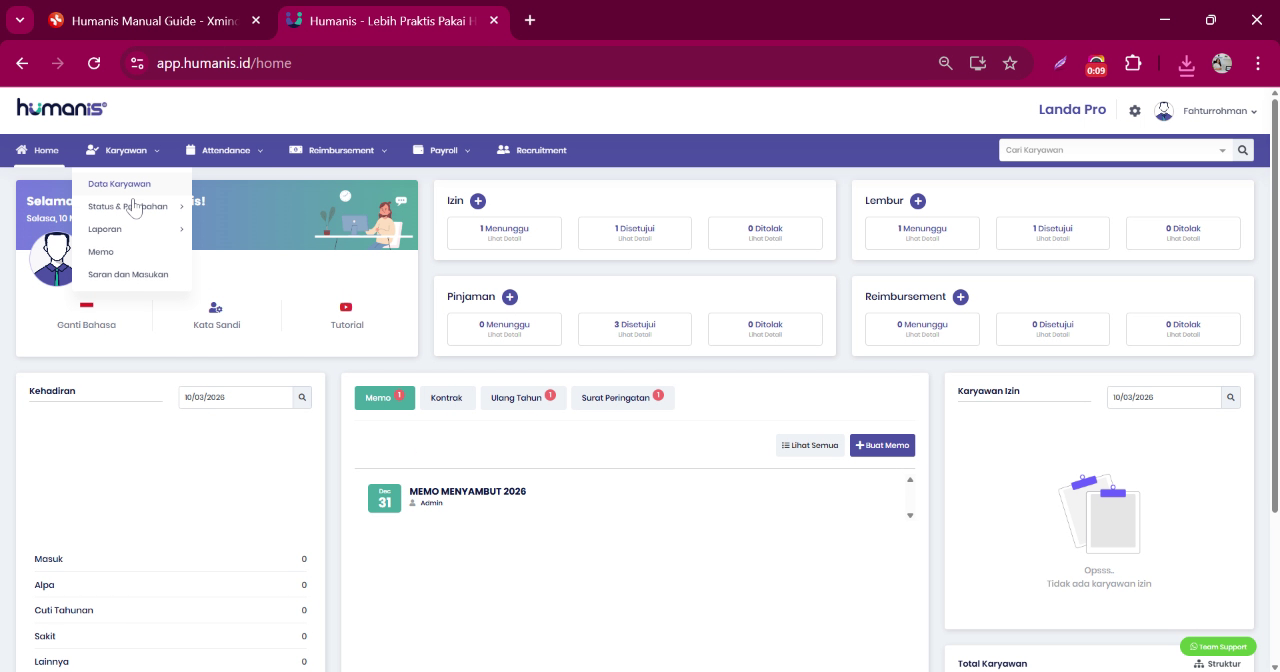Click the Fahturrohman user avatar
Image resolution: width=1280 pixels, height=672 pixels.
pos(1164,111)
